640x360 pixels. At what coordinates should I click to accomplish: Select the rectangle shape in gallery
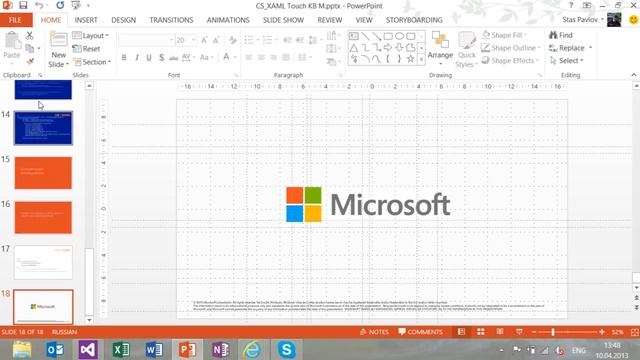(388, 36)
